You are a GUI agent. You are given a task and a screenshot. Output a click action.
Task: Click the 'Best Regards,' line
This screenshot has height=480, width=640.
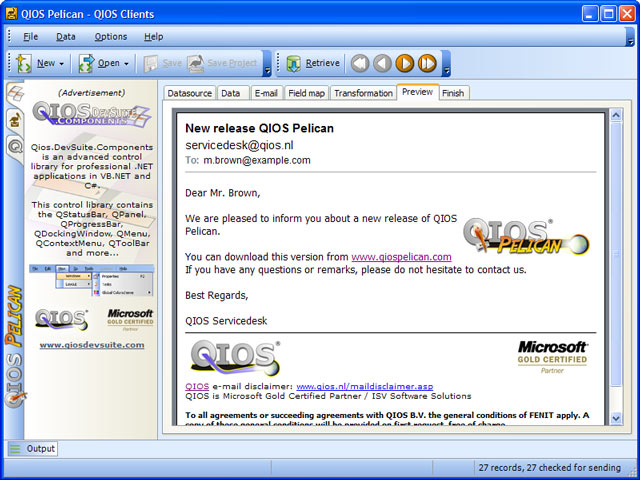[217, 295]
